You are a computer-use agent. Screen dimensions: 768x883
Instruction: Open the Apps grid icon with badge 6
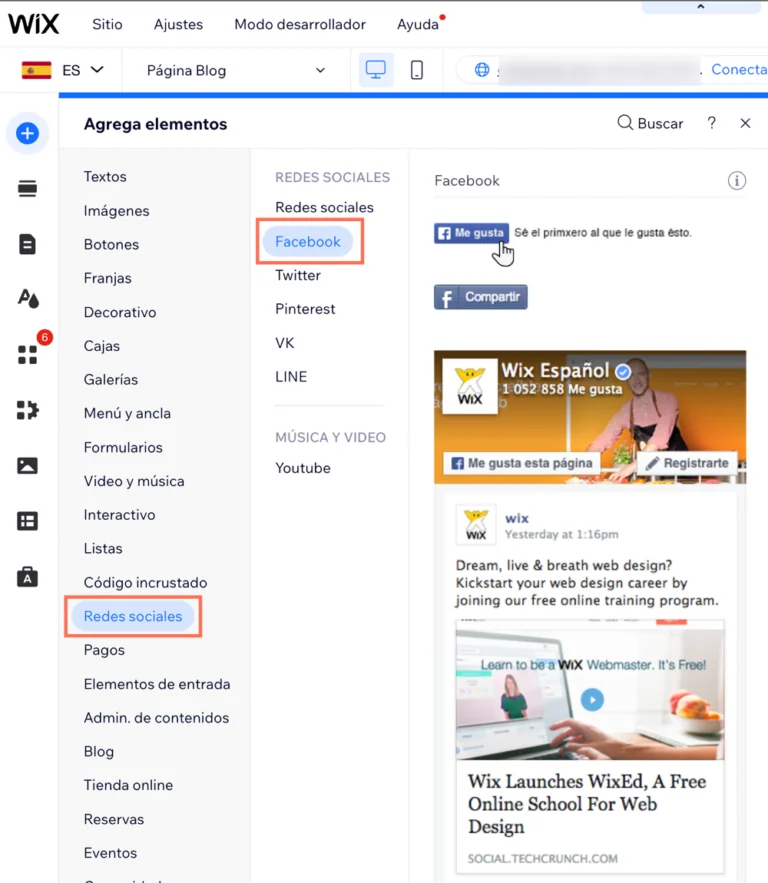(x=28, y=354)
